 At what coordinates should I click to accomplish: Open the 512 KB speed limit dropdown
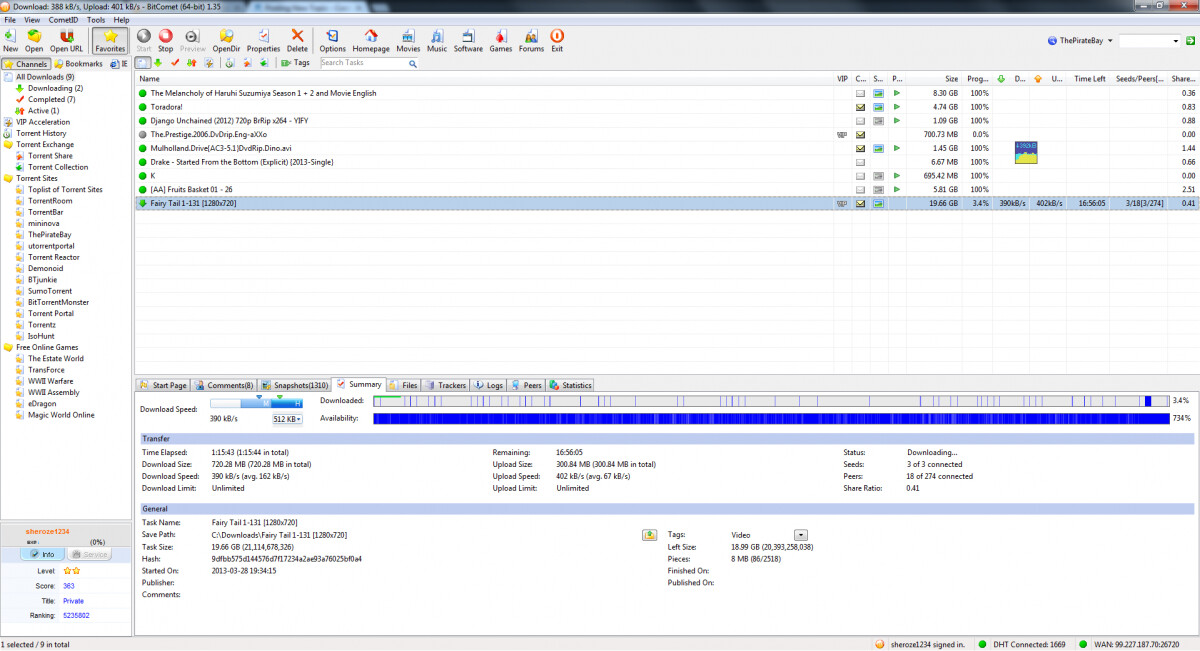click(x=287, y=419)
